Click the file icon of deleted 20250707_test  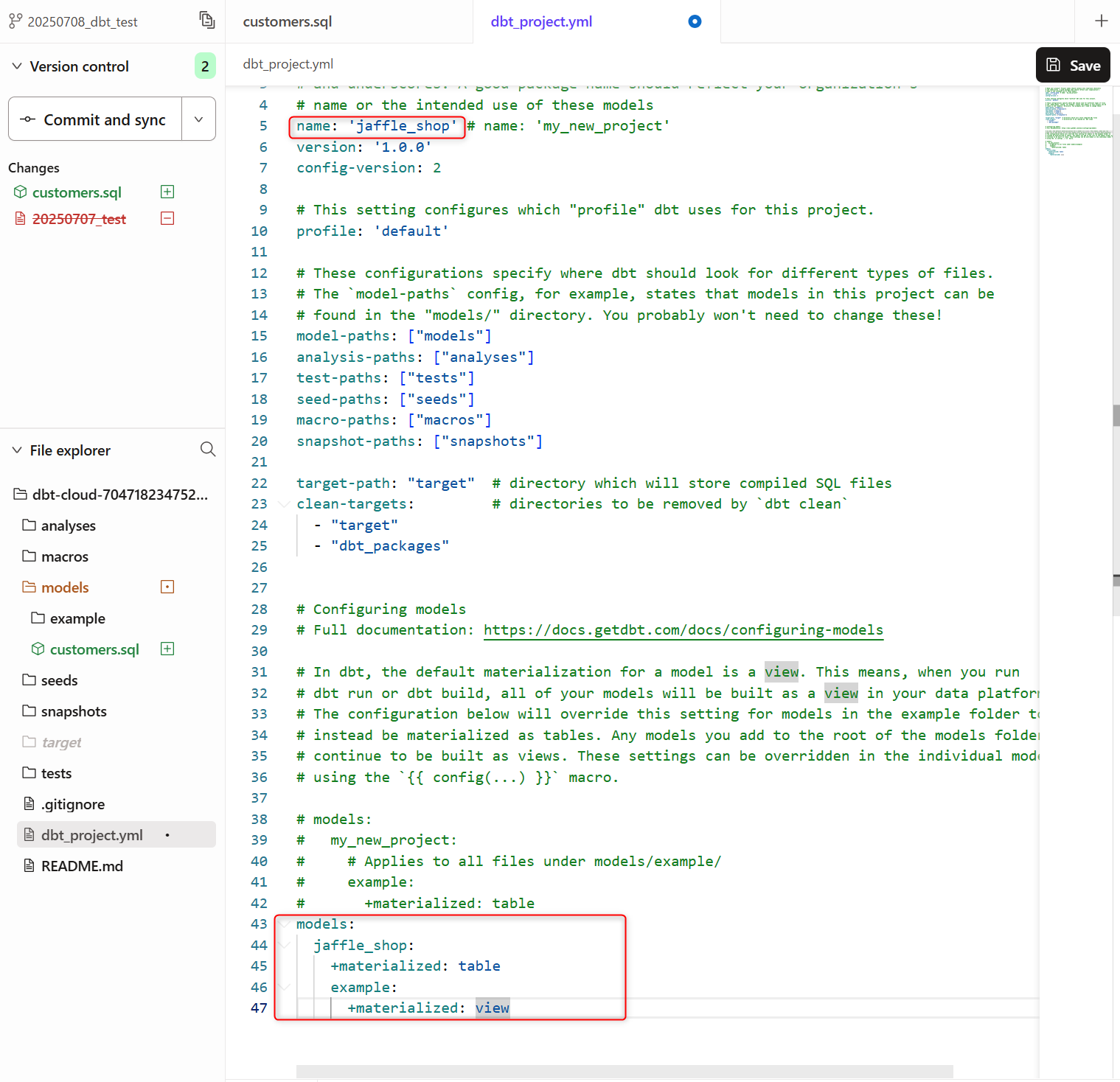point(20,218)
